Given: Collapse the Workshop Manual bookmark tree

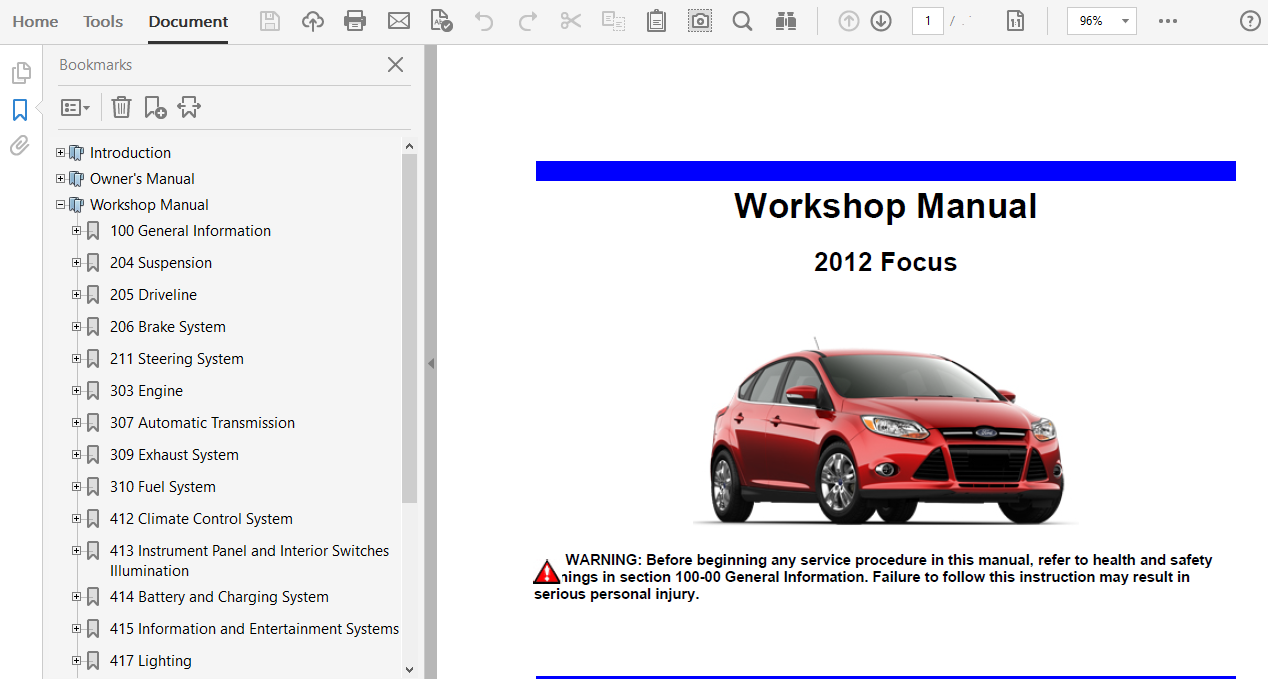Looking at the screenshot, I should coord(61,205).
